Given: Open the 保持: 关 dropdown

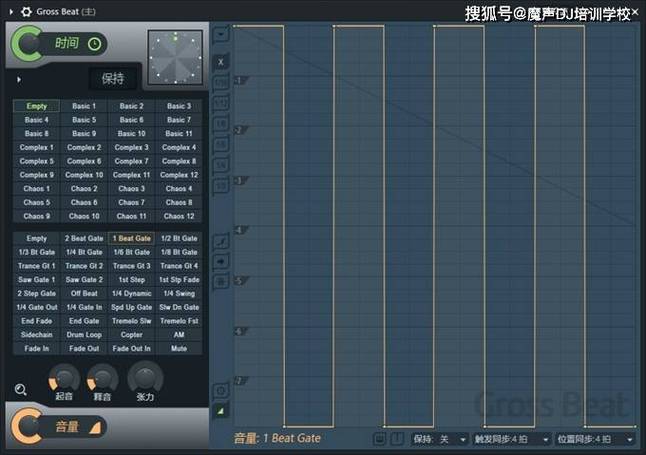Looking at the screenshot, I should (440, 439).
